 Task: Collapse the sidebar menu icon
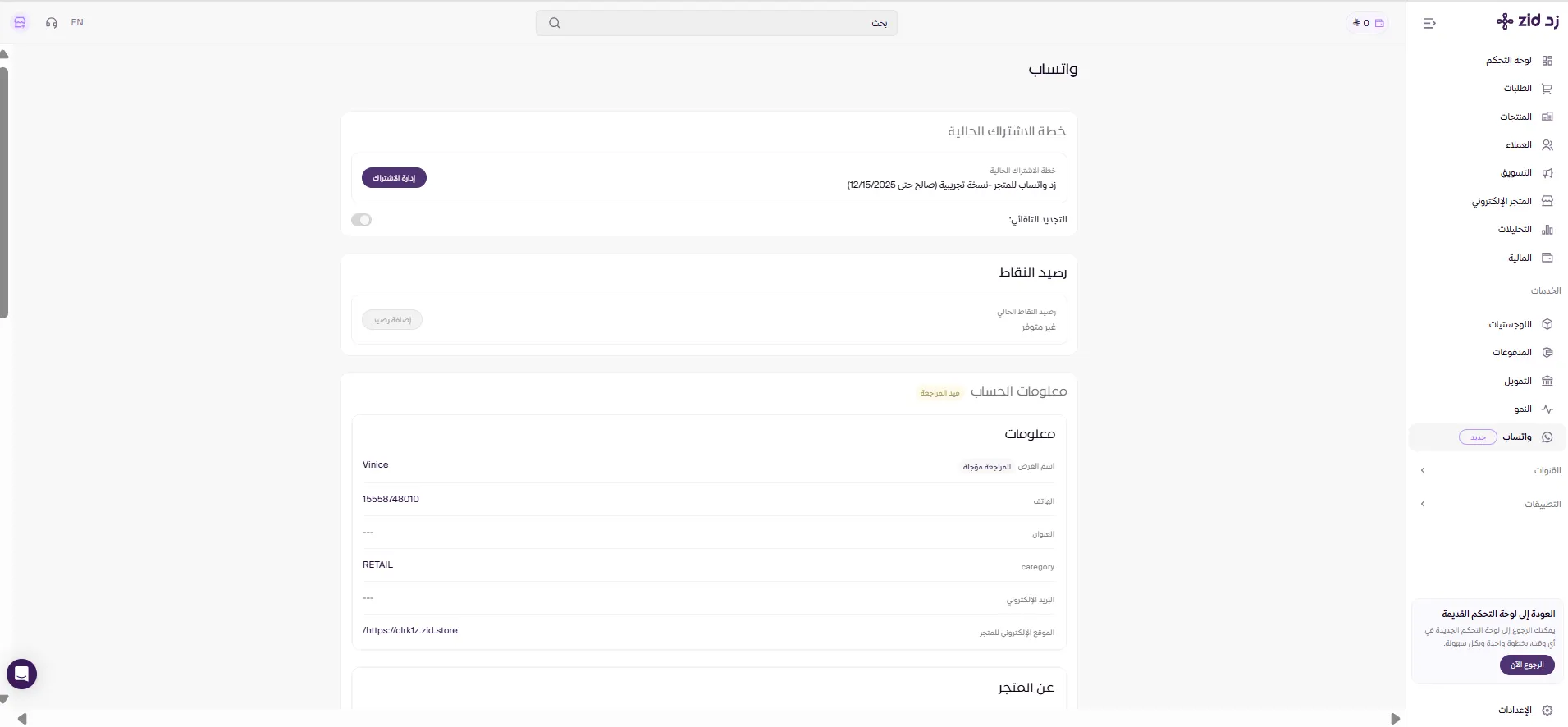(x=1429, y=23)
